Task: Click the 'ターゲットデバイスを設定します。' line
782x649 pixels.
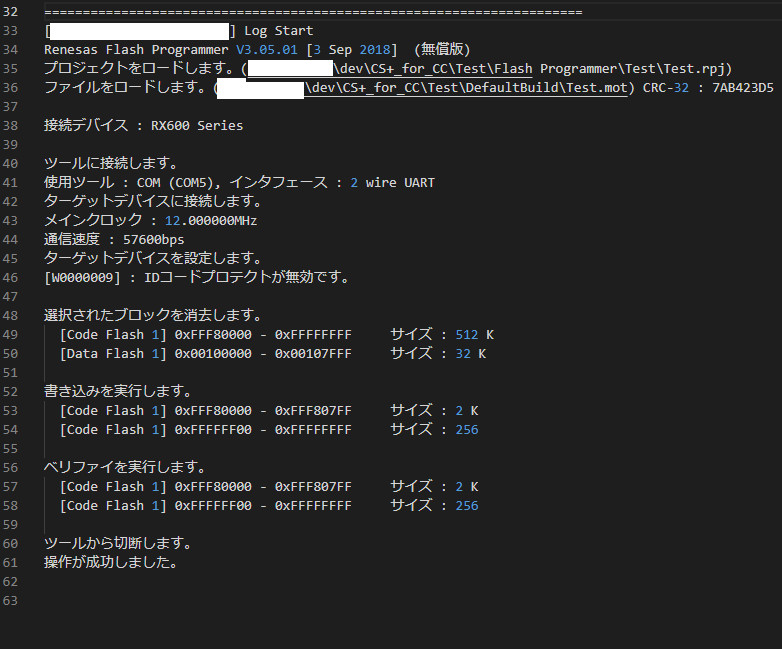Action: (153, 258)
